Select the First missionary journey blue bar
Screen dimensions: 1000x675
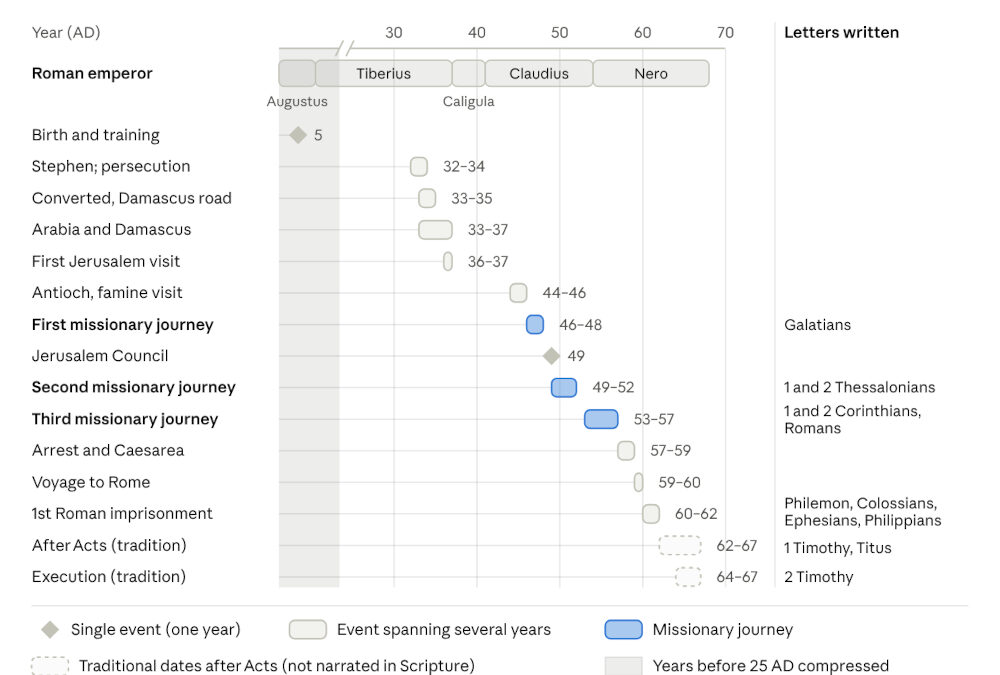535,325
